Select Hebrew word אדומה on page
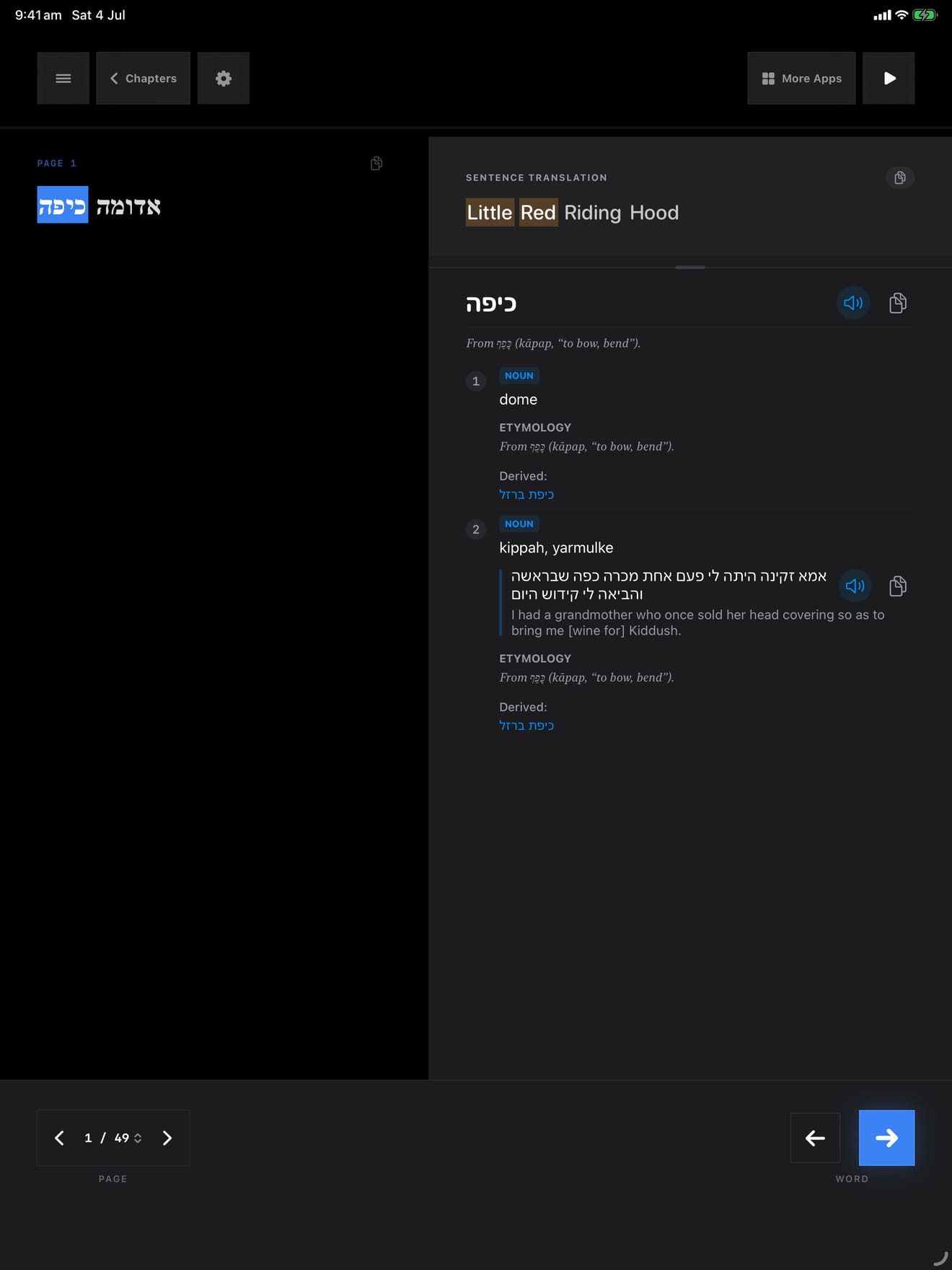This screenshot has height=1270, width=952. click(128, 206)
